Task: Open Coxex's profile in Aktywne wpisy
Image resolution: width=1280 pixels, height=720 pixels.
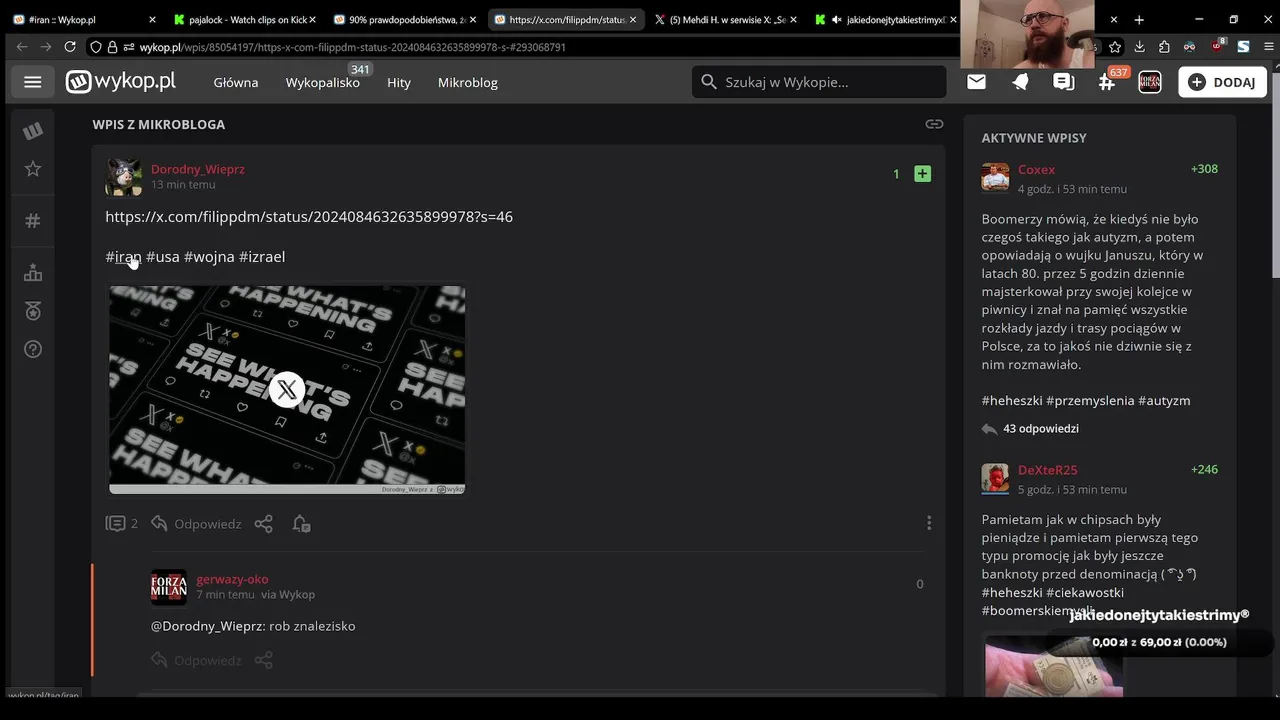Action: 1037,169
